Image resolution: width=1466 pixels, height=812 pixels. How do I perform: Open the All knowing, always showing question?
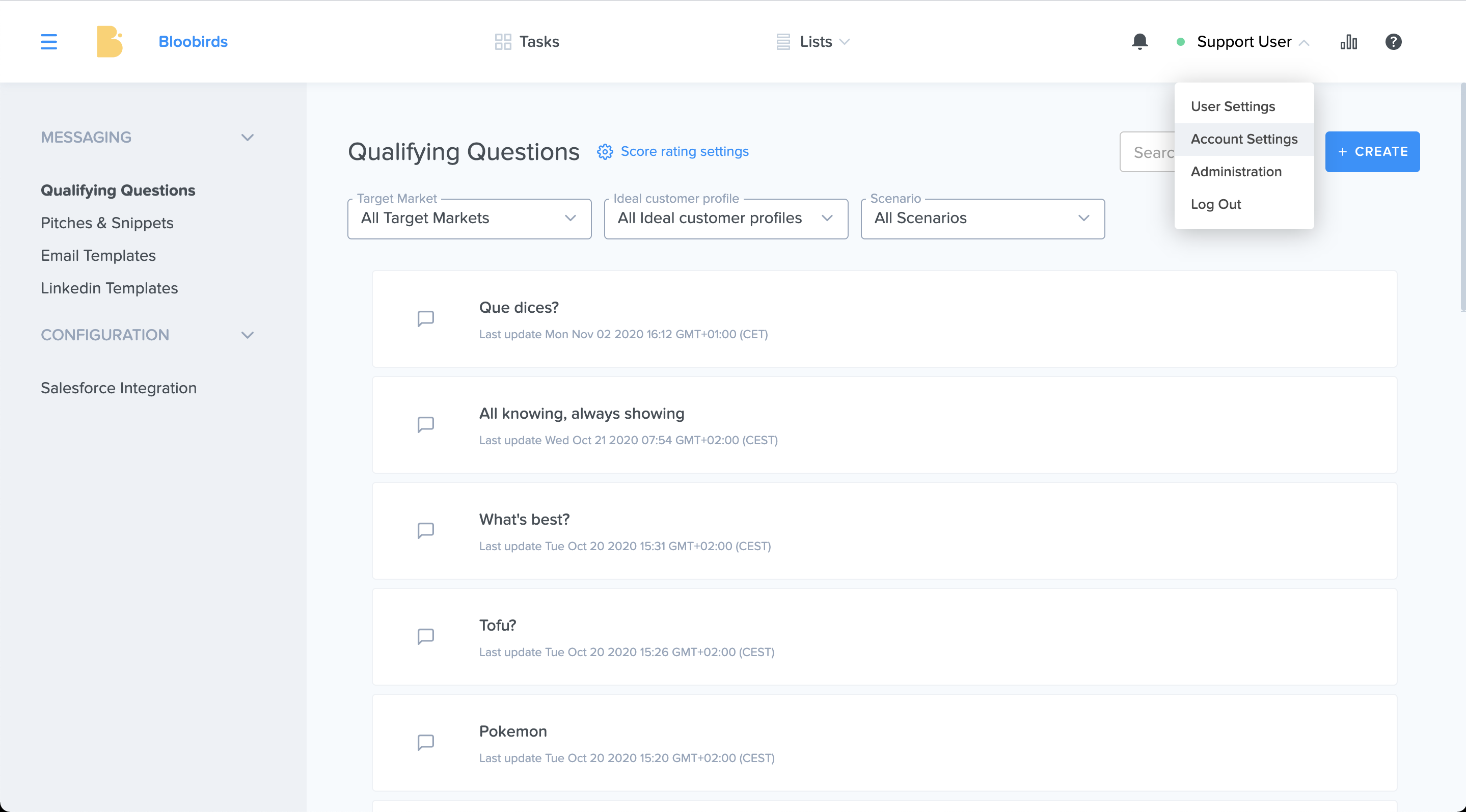click(x=884, y=424)
